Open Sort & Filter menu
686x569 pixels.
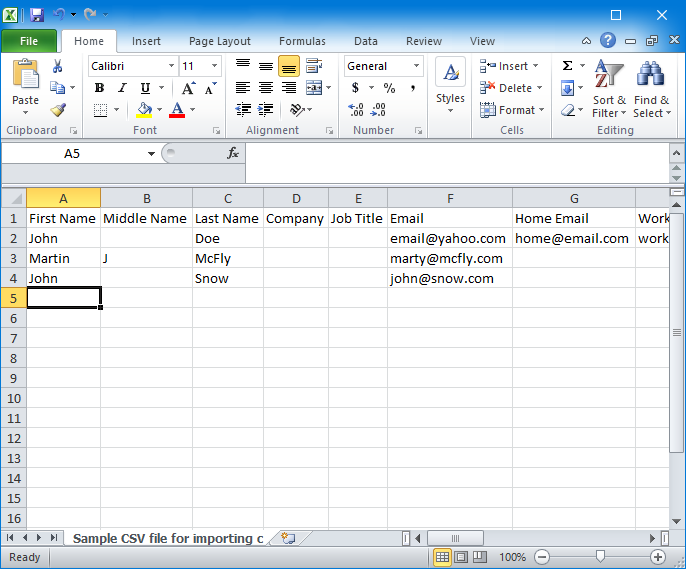(609, 89)
